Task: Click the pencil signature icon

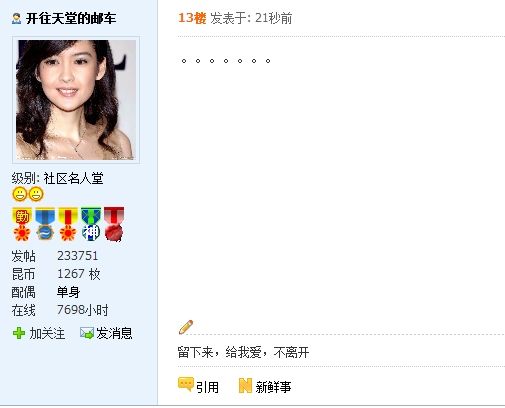Action: (186, 327)
